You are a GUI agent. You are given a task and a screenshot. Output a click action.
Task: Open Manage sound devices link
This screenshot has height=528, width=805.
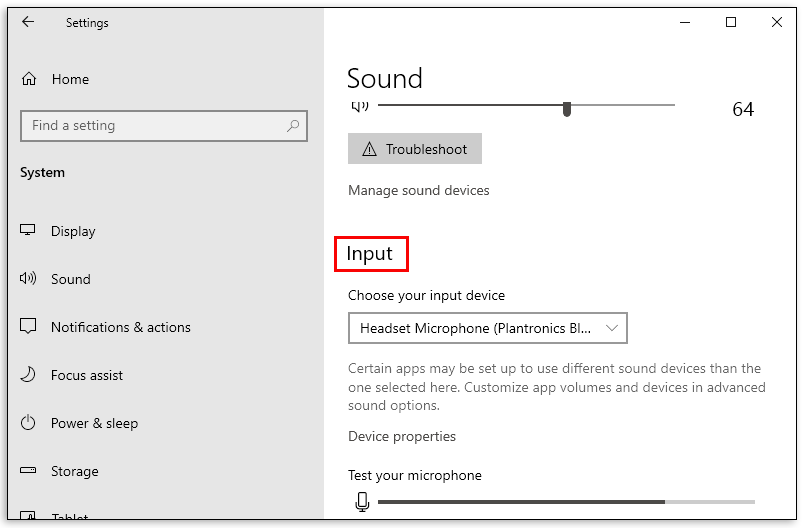tap(419, 190)
